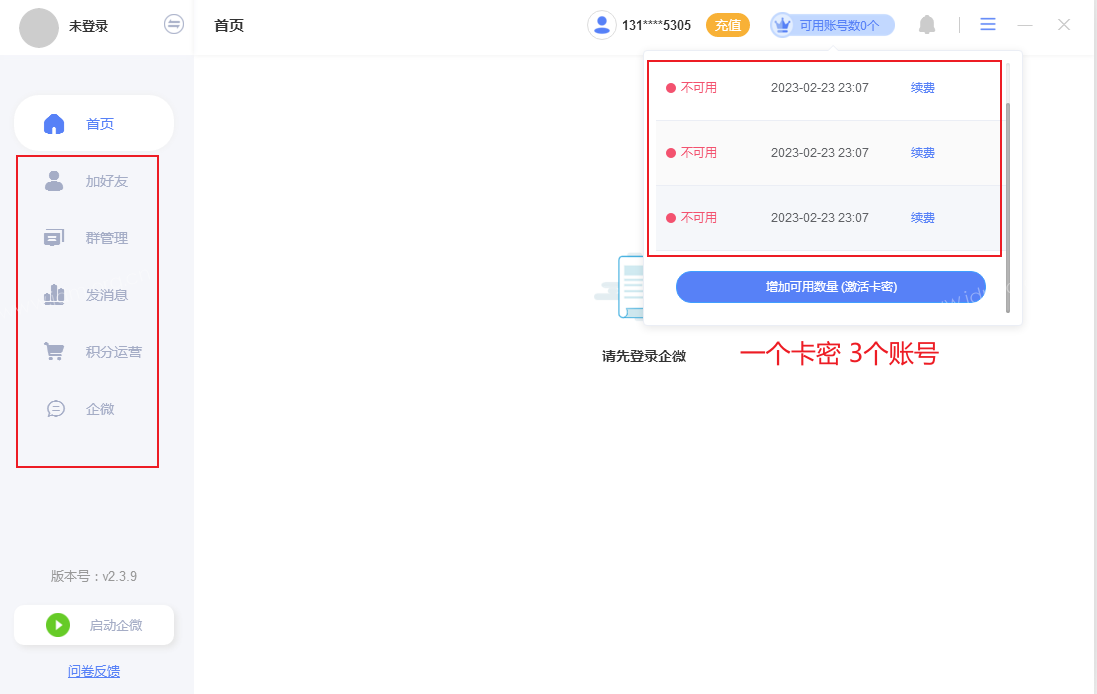This screenshot has height=694, width=1097.
Task: Click the 请先登录企微 message text
Action: pyautogui.click(x=644, y=356)
